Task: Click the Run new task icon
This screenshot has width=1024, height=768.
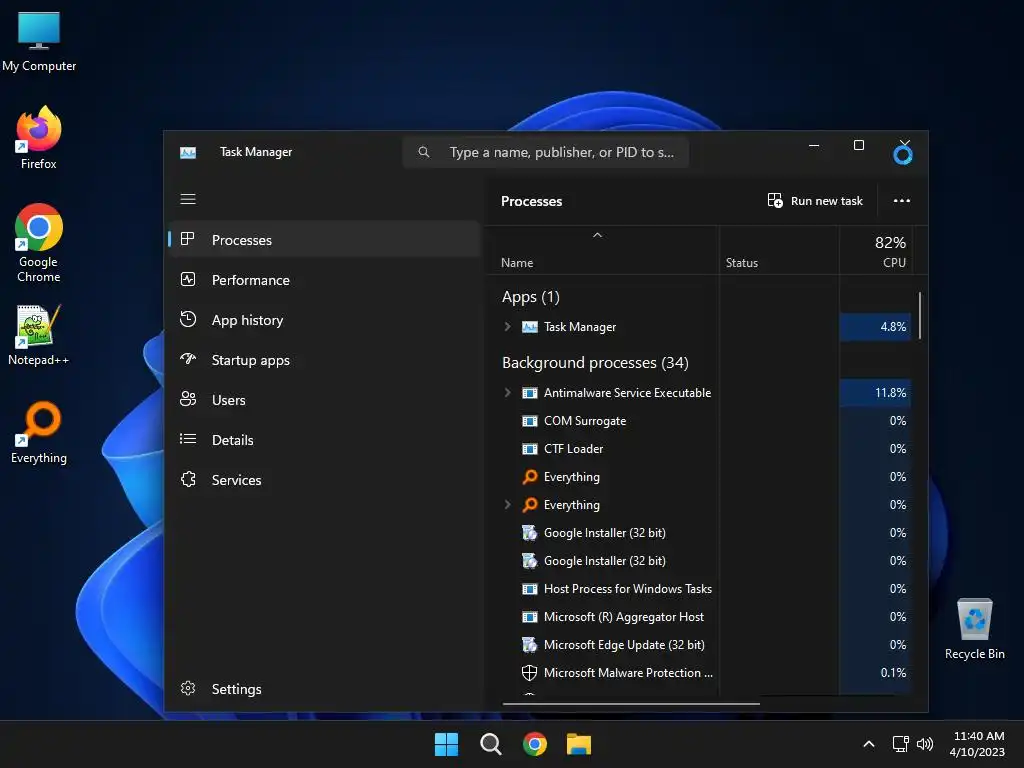Action: point(775,200)
